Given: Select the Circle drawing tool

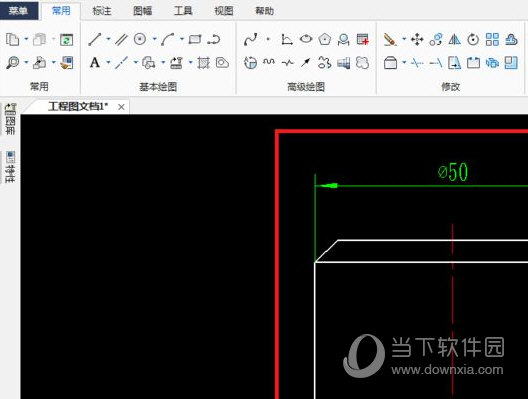Looking at the screenshot, I should coord(140,39).
